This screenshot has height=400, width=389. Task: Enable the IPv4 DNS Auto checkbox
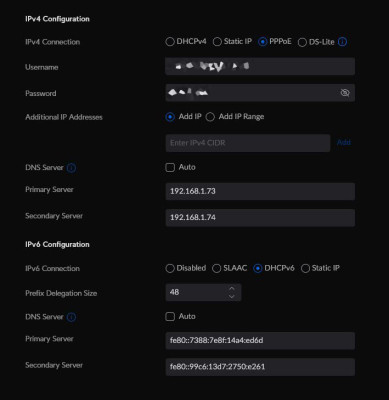170,167
